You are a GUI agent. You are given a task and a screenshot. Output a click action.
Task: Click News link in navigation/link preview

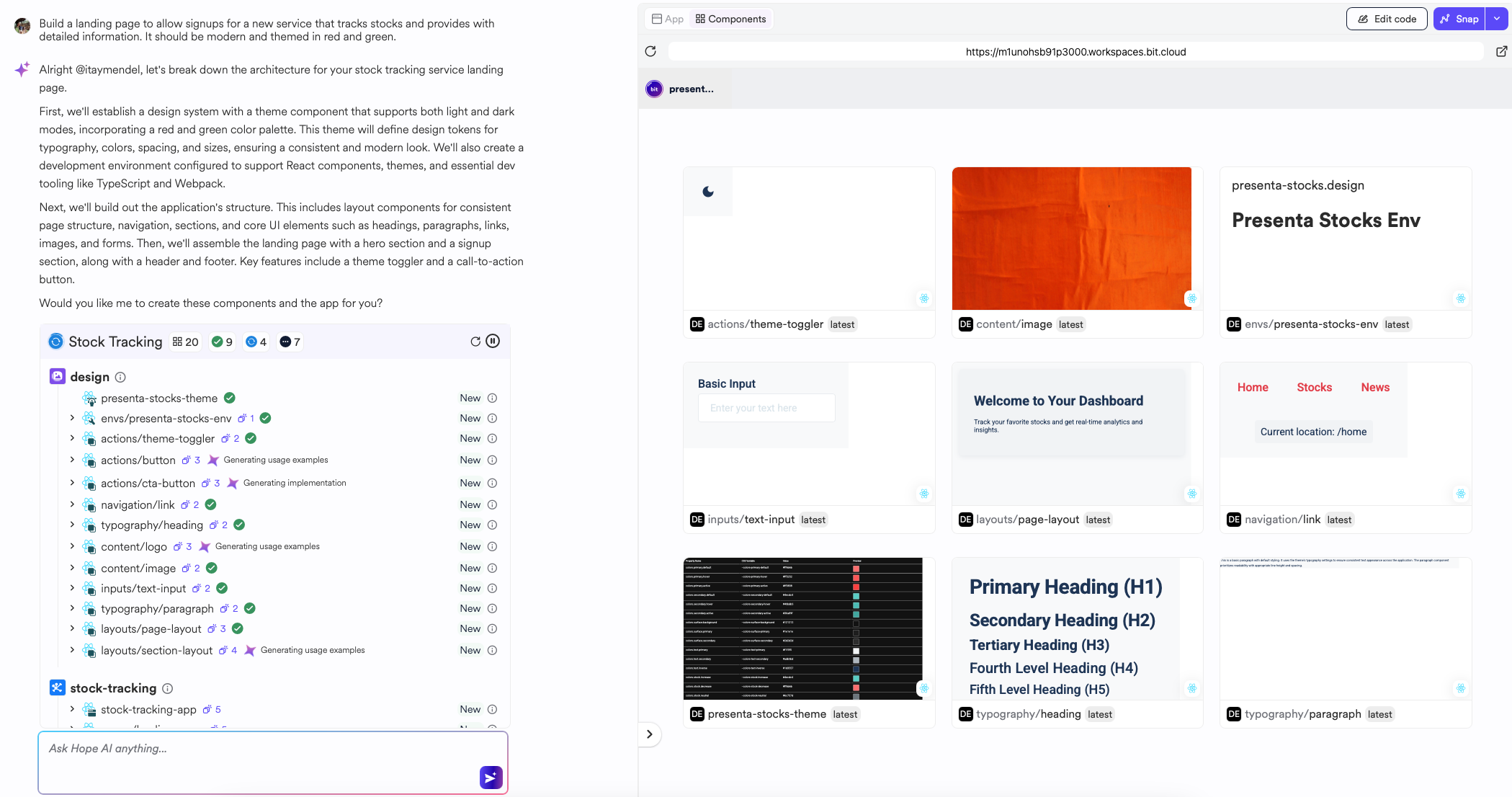[x=1375, y=387]
